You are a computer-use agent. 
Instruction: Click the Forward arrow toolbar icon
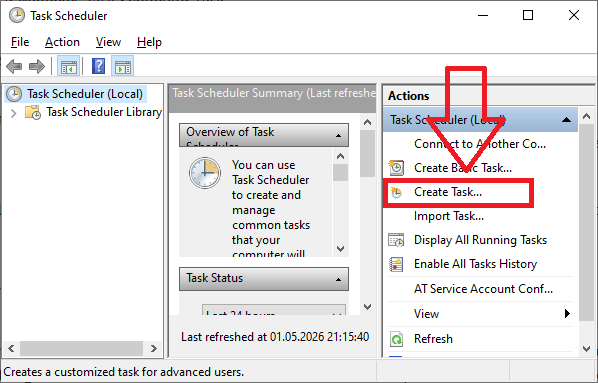37,66
